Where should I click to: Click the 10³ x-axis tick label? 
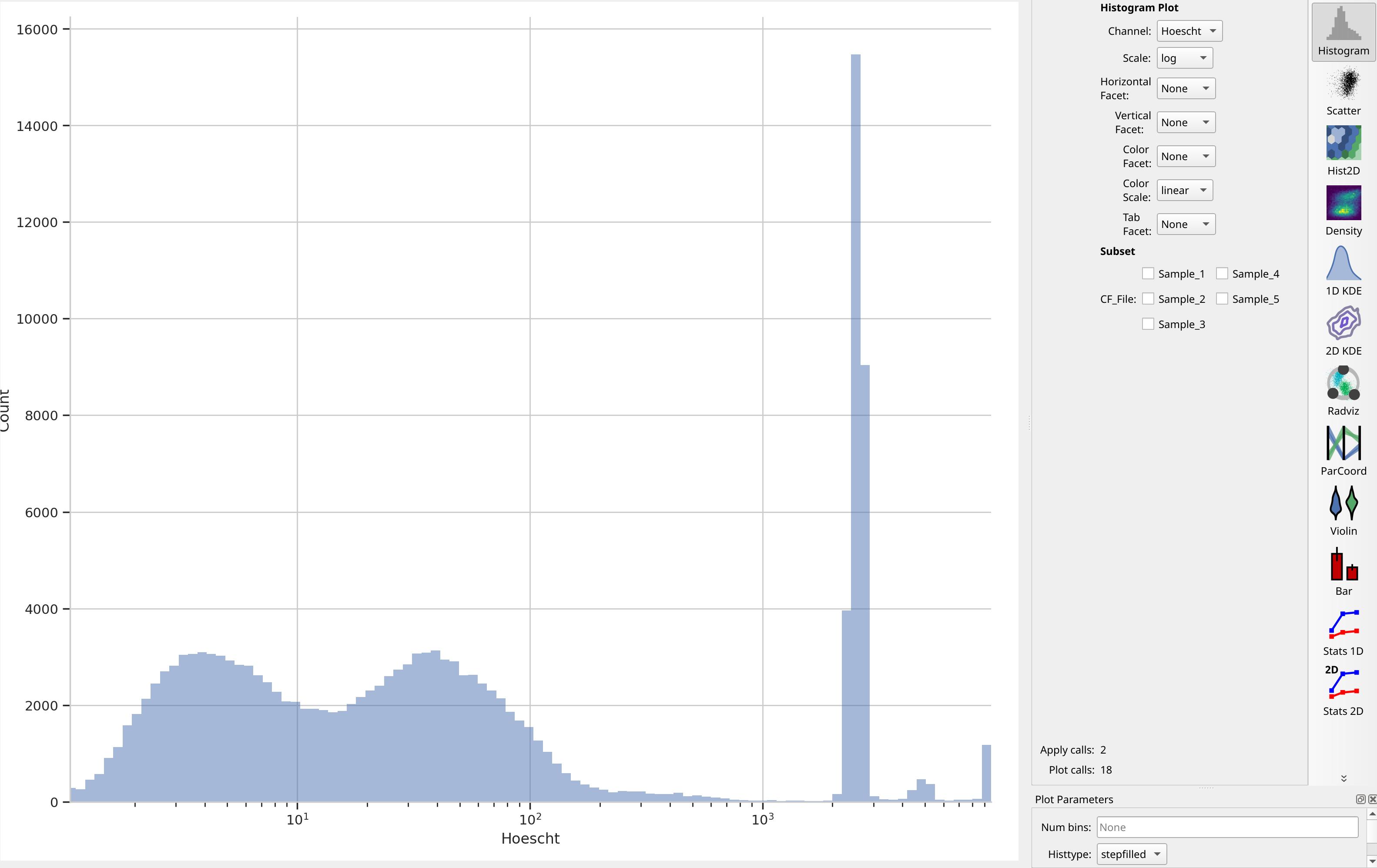pos(762,819)
